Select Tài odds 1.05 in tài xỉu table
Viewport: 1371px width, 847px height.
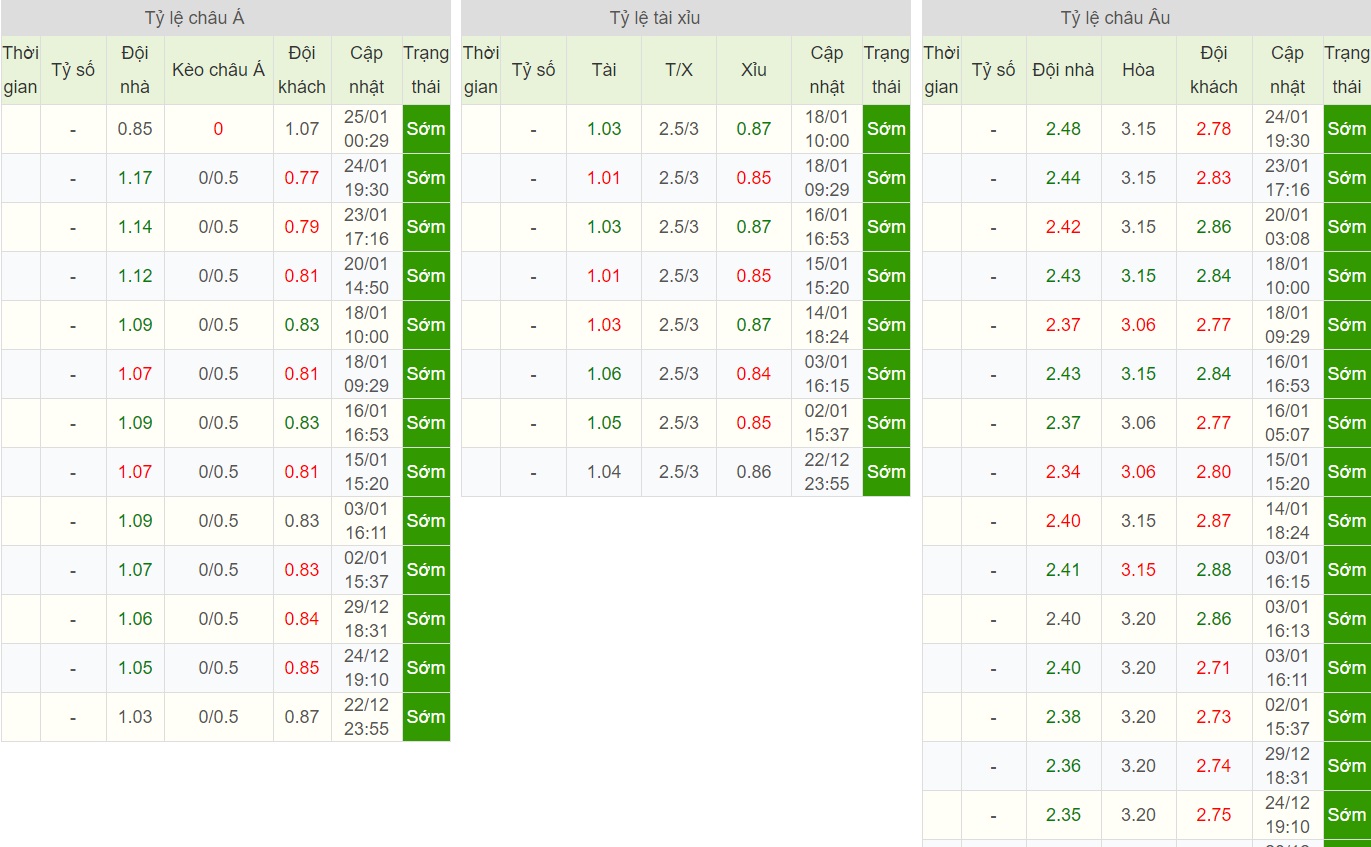[604, 423]
